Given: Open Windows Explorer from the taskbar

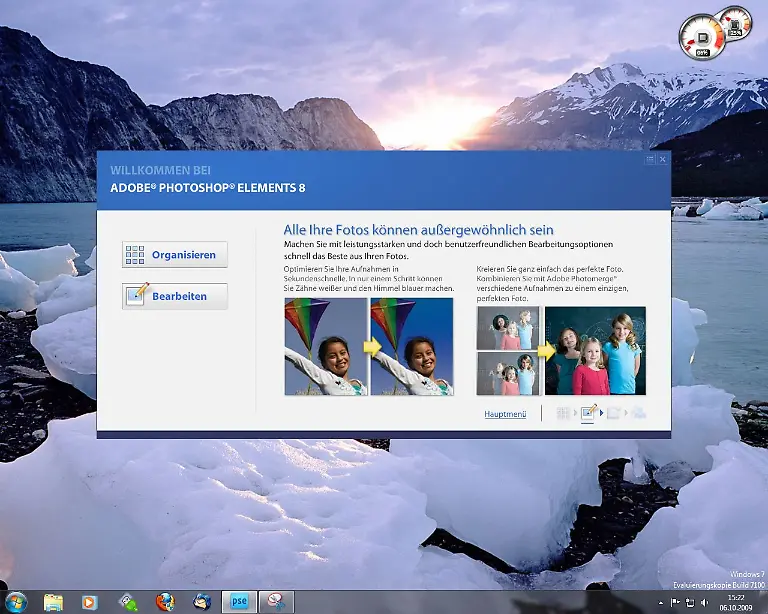Looking at the screenshot, I should coord(53,601).
